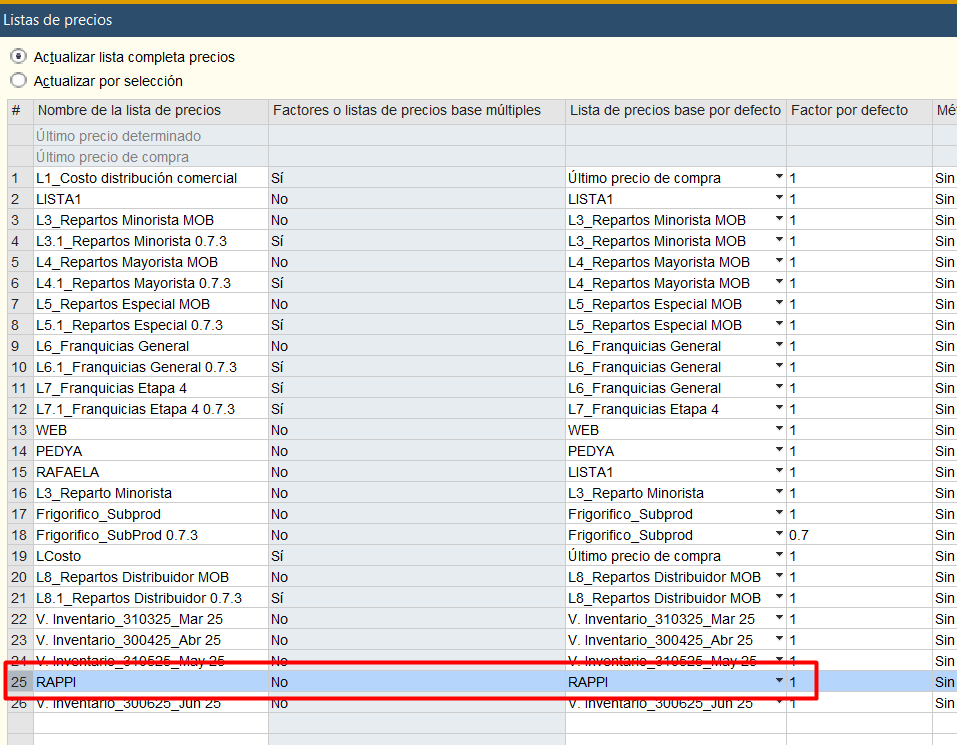The height and width of the screenshot is (745, 957).
Task: Click Frigorifico_Subprod name in row 17
Action: pos(98,514)
